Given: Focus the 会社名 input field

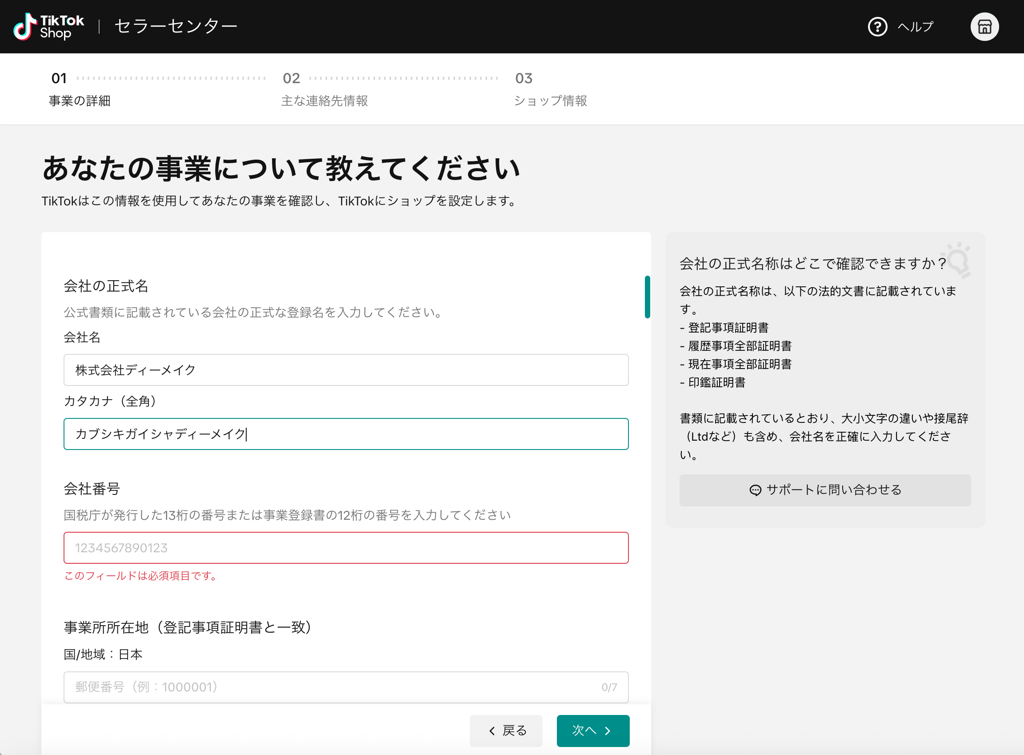Looking at the screenshot, I should coord(346,370).
